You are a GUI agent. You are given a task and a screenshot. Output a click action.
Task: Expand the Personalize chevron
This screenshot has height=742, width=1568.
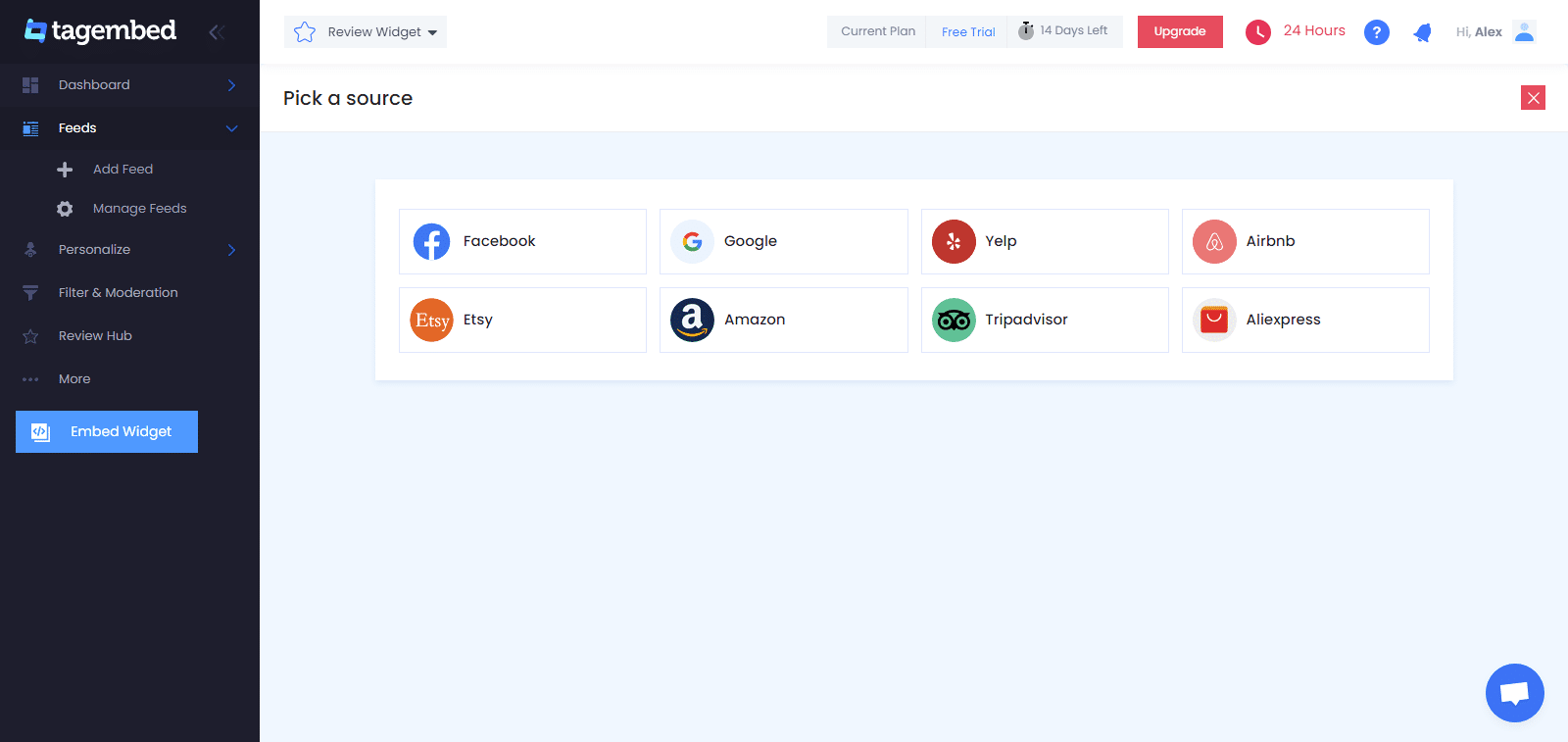(x=232, y=250)
